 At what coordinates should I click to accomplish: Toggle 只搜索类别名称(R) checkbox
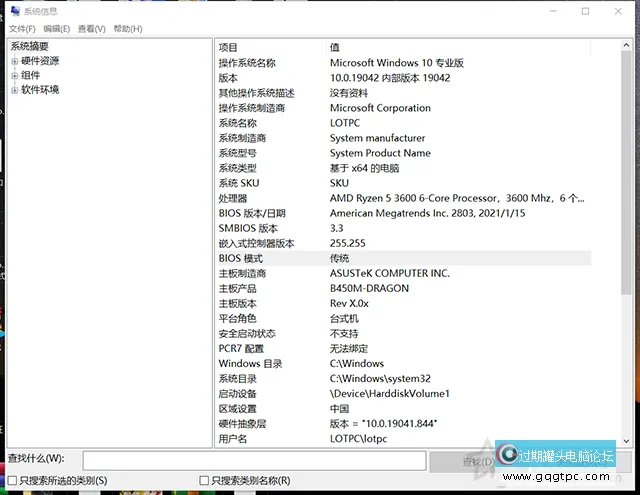204,480
